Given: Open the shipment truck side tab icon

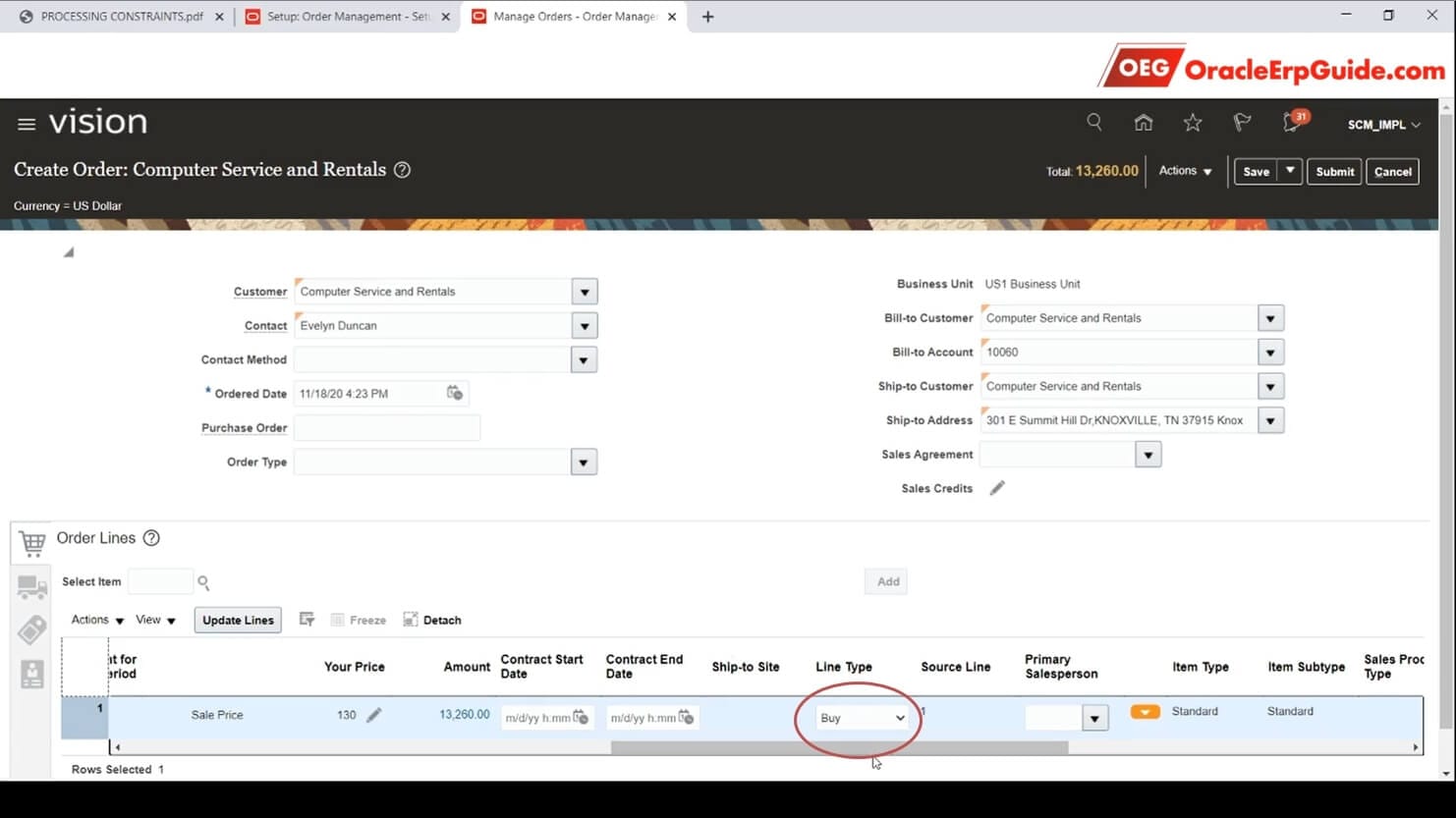Looking at the screenshot, I should (32, 587).
